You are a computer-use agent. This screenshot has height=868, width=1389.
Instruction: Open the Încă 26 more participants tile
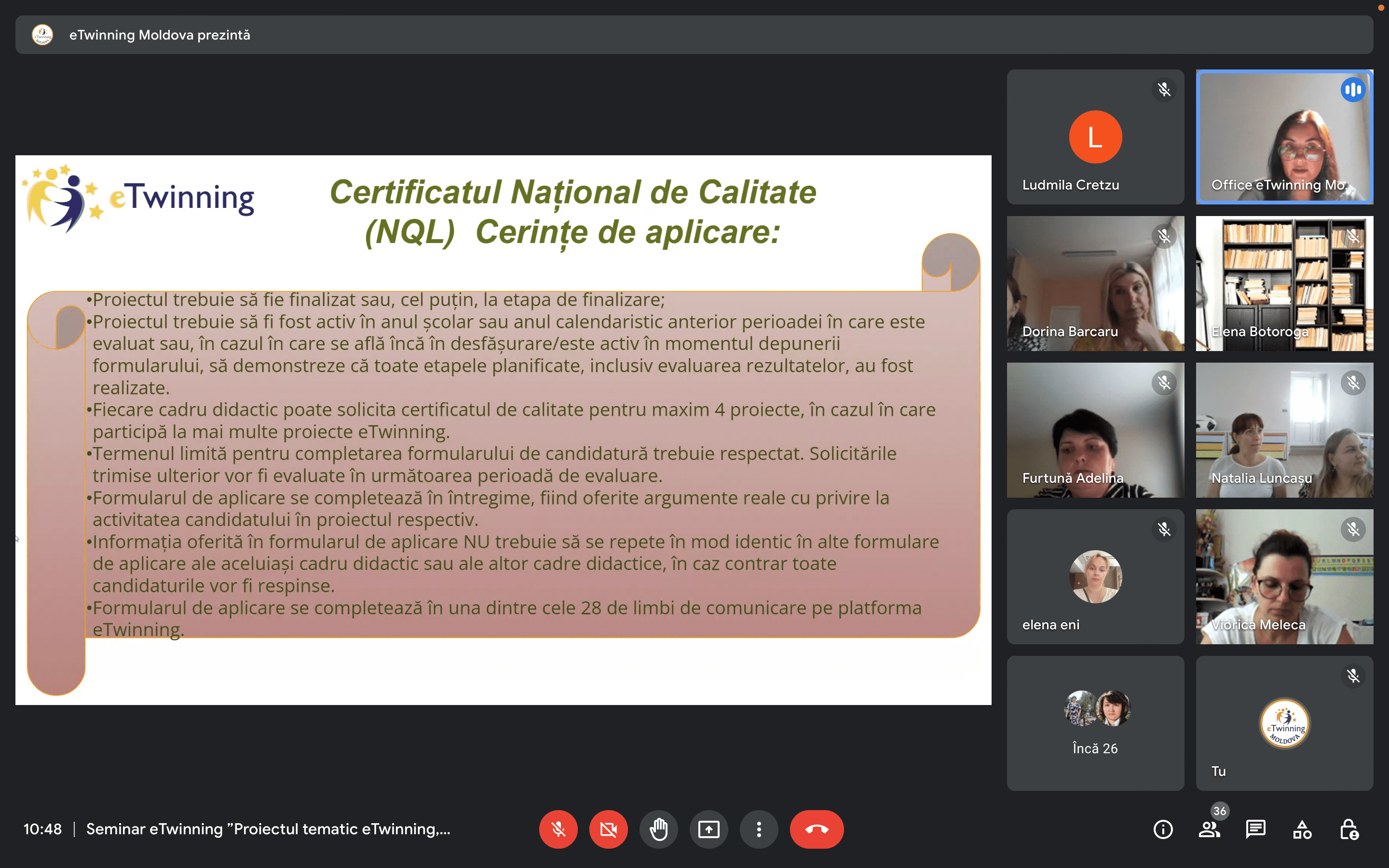[1095, 723]
